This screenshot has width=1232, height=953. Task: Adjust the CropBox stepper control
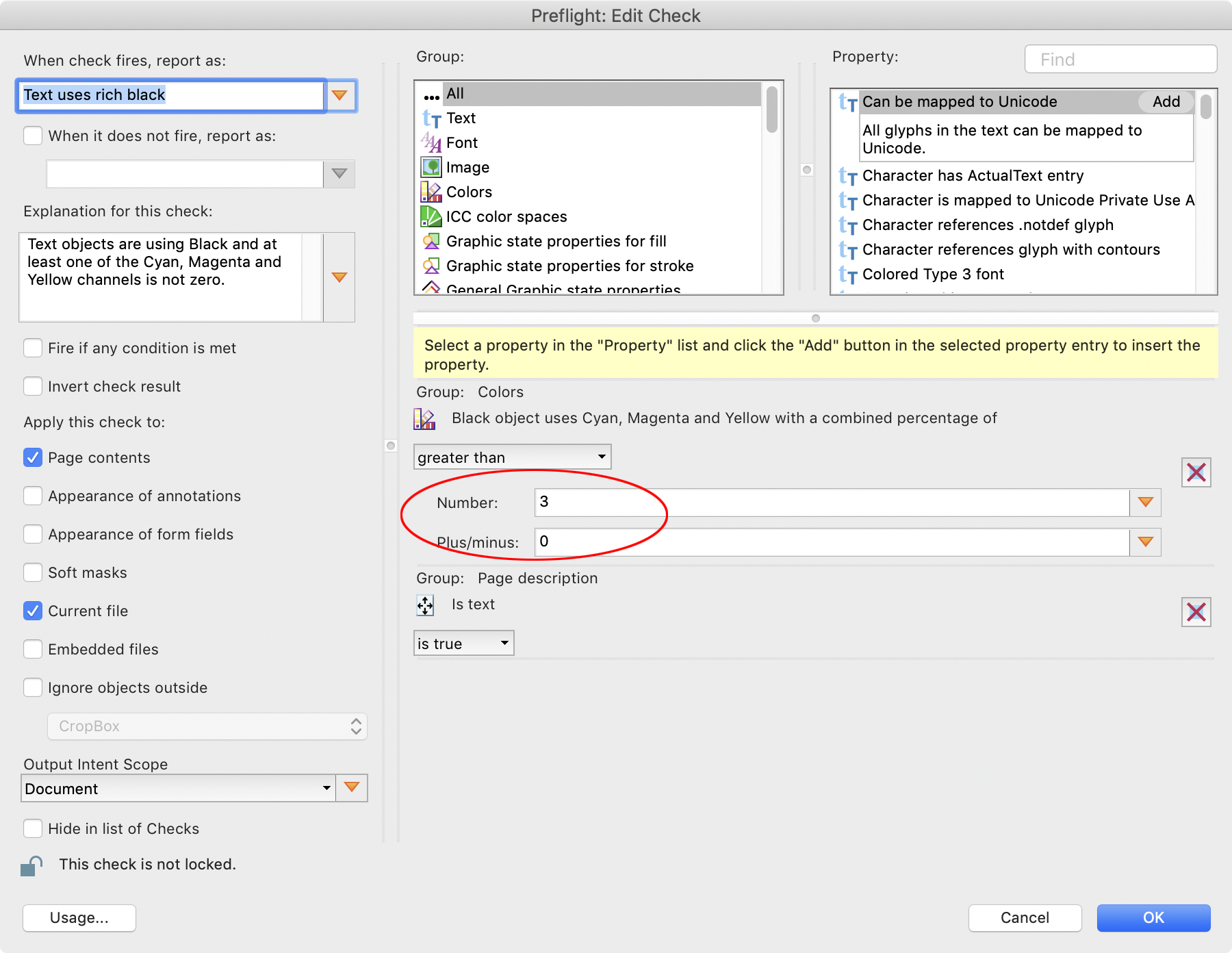tap(355, 726)
